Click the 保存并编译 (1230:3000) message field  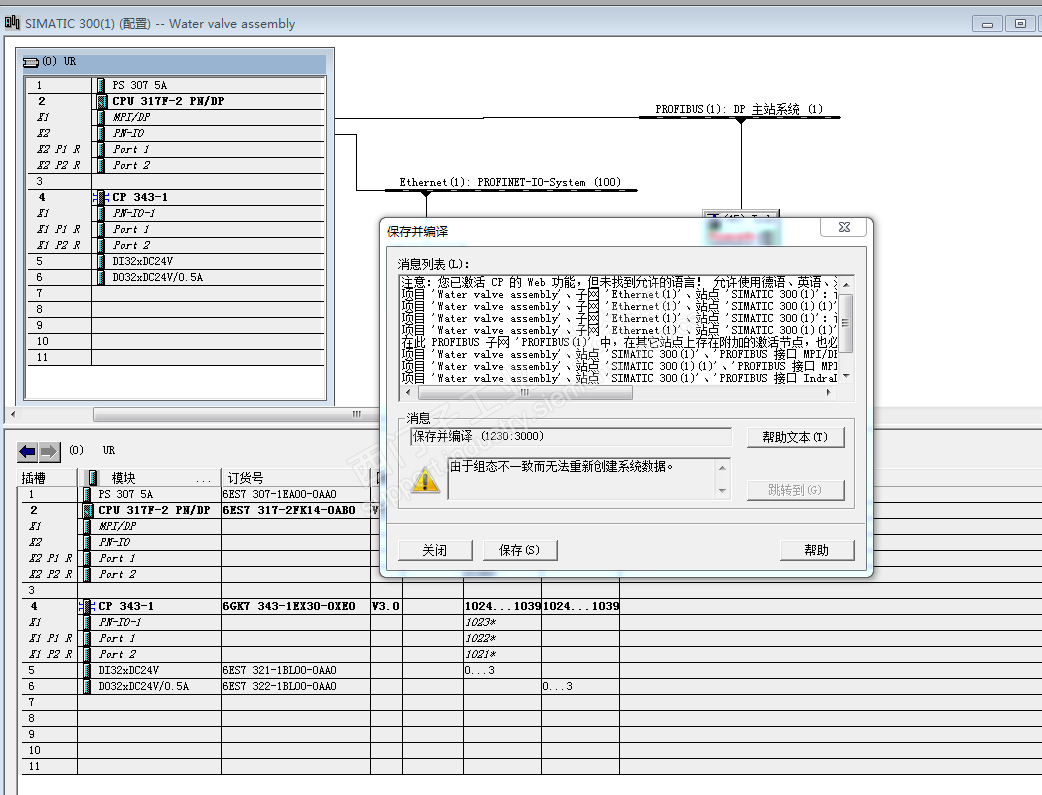click(x=571, y=437)
